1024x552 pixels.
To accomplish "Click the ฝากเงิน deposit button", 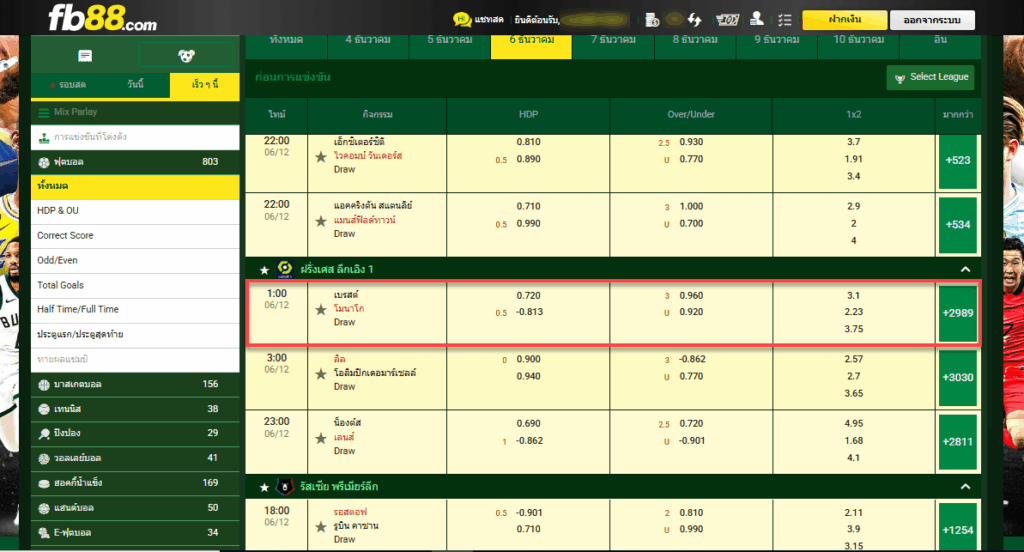I will [844, 20].
